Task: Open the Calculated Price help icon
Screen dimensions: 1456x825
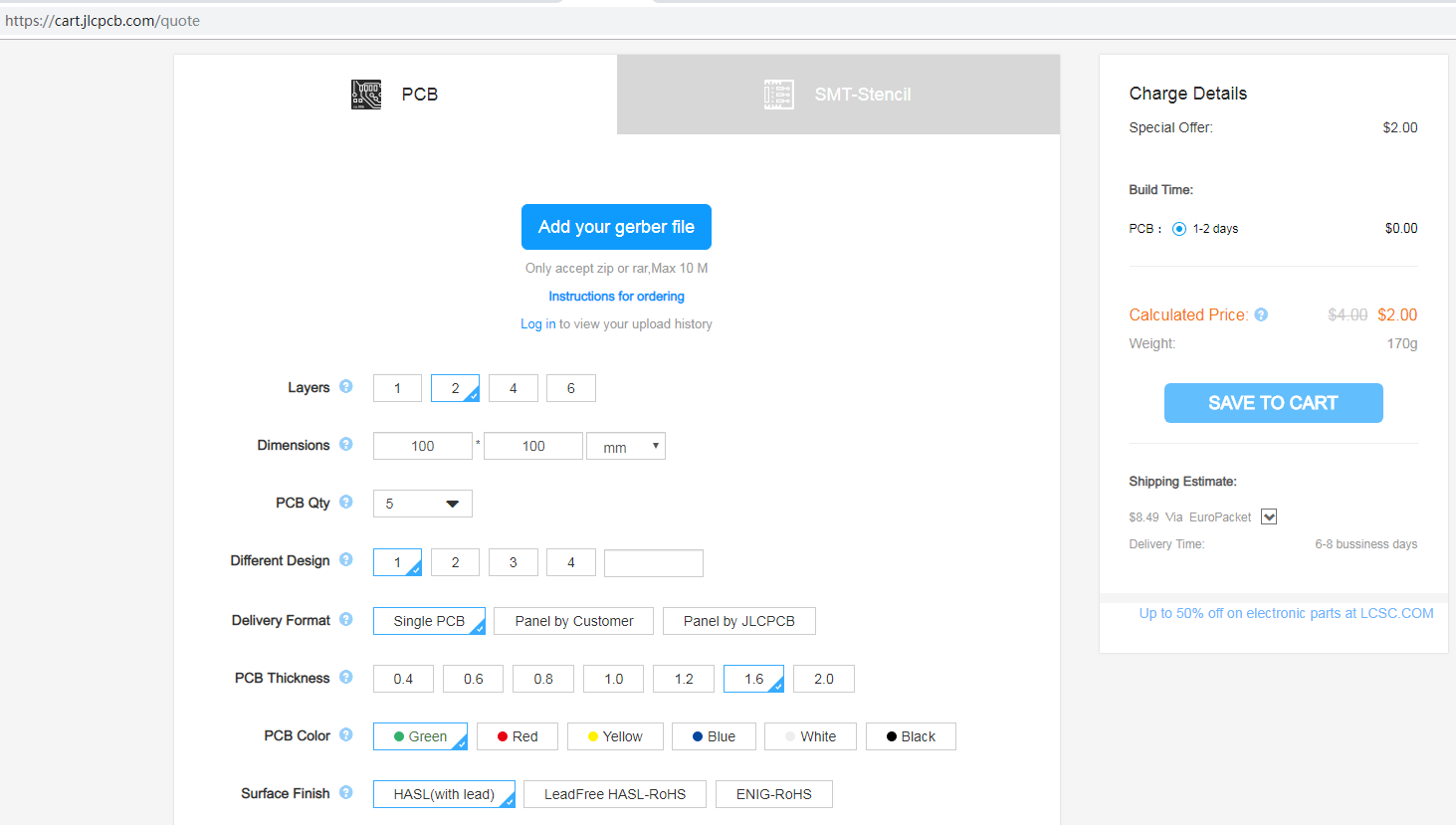Action: pos(1261,314)
